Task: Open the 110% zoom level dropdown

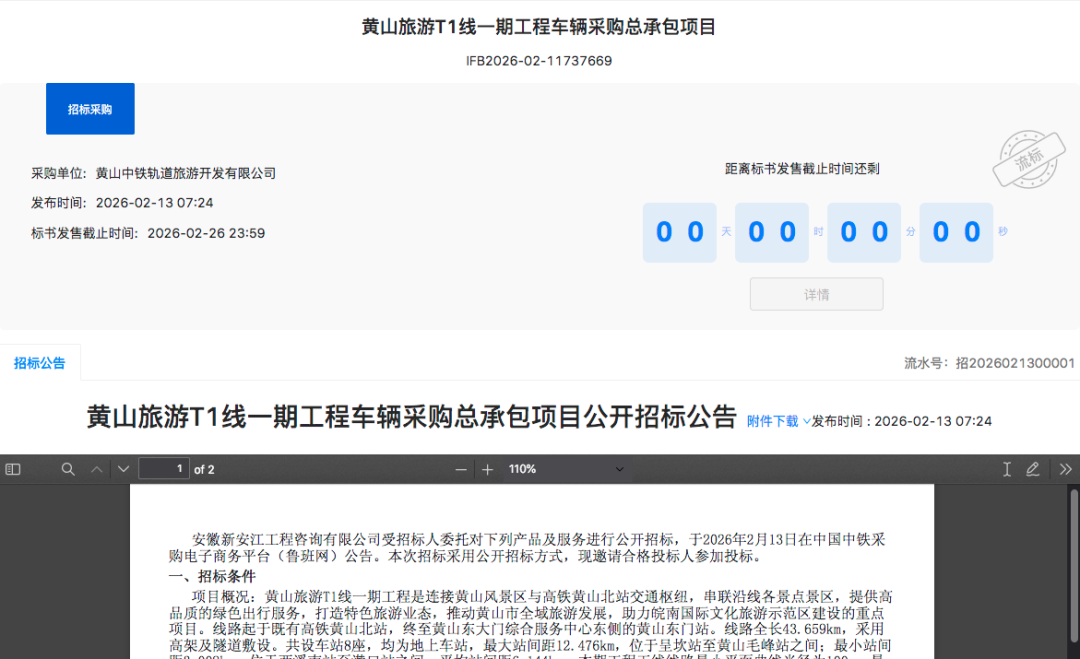Action: click(565, 469)
